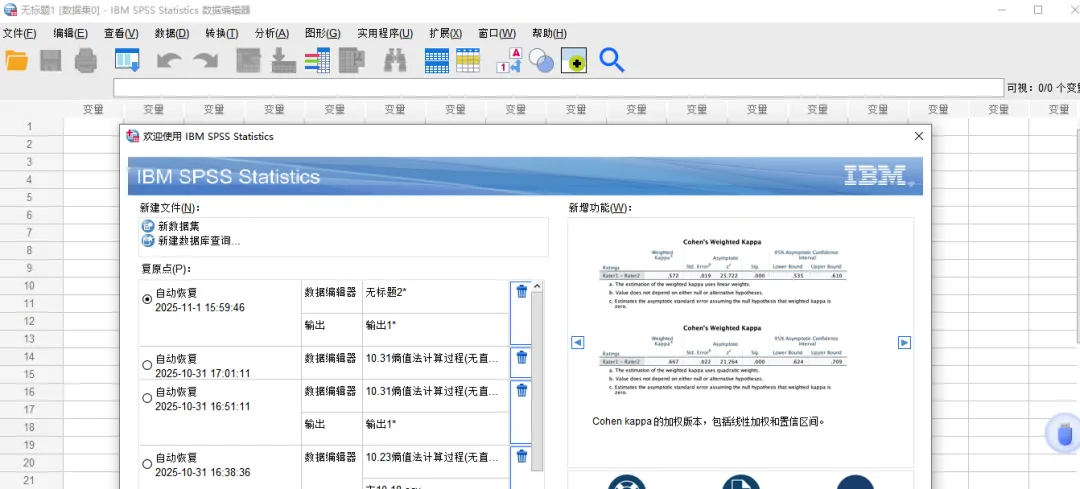Image resolution: width=1080 pixels, height=489 pixels.
Task: Delete the 2025-10-31 17:01:11 restore point
Action: pos(521,357)
